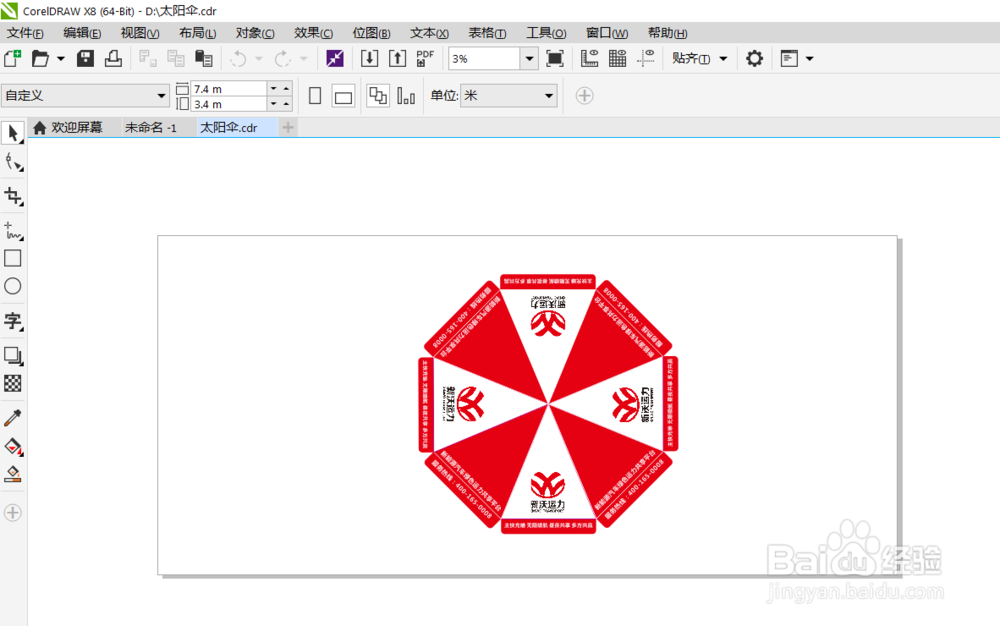Select the Shape tool
This screenshot has width=1000, height=626.
13,162
